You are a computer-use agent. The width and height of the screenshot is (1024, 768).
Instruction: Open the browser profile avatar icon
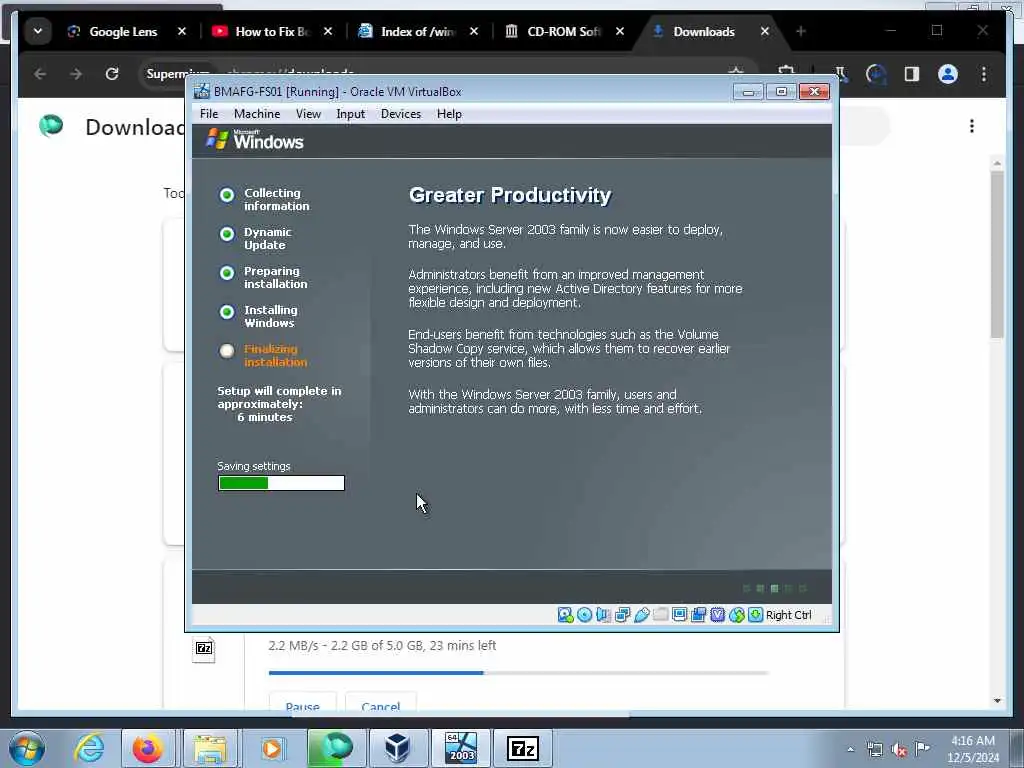click(948, 74)
